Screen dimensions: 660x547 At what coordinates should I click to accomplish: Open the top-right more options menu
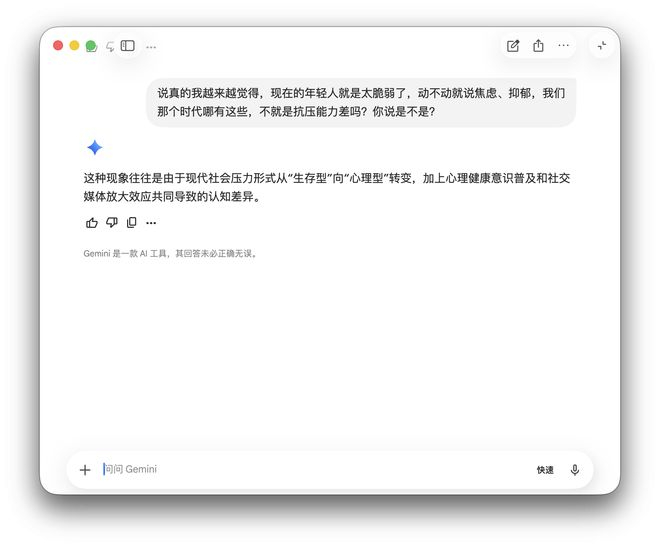pos(564,45)
